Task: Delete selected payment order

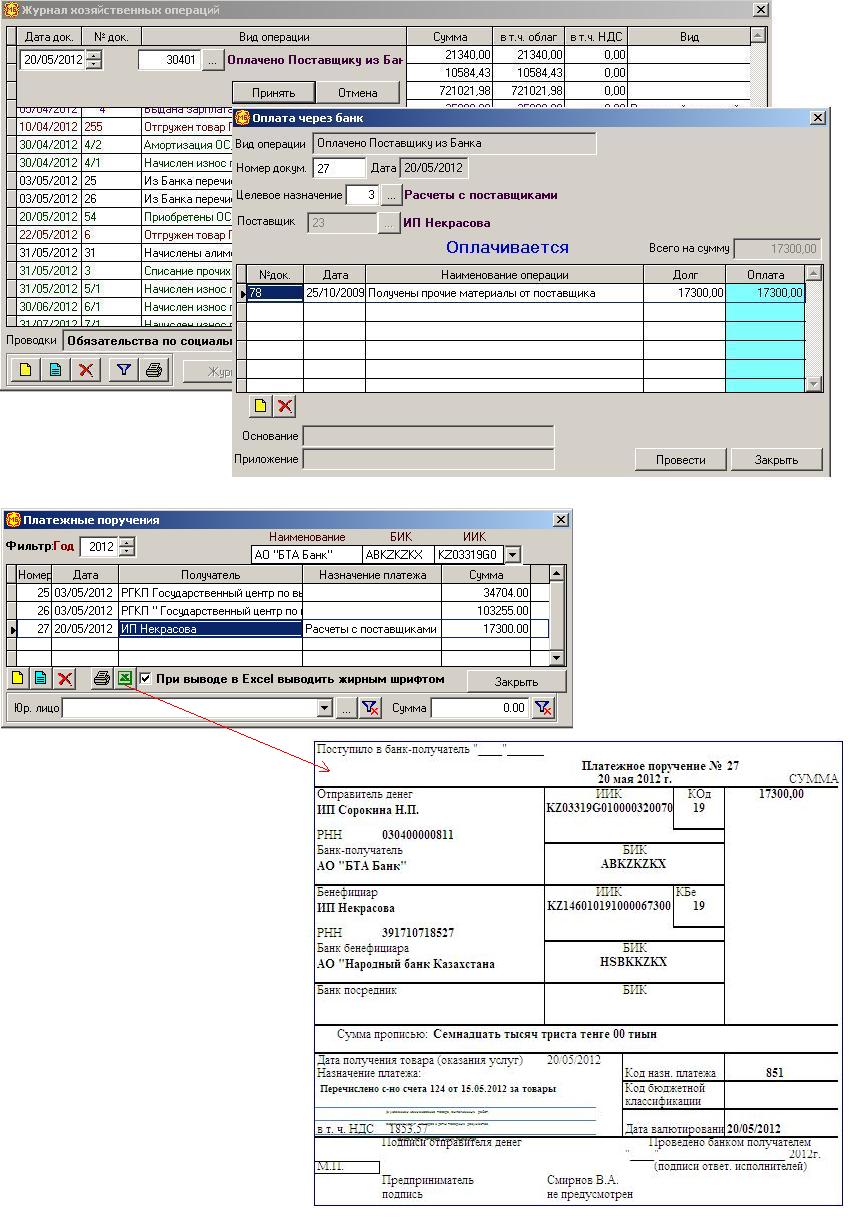Action: point(65,679)
